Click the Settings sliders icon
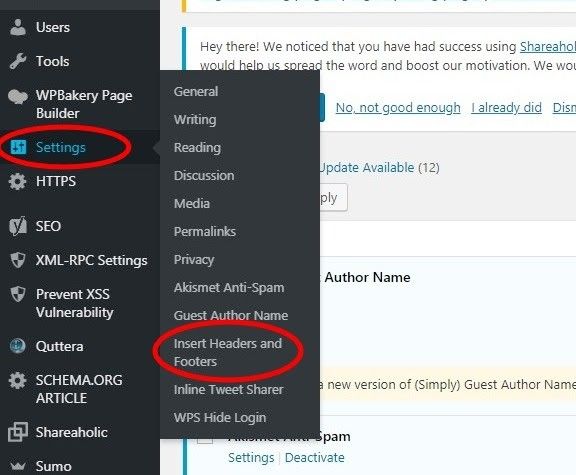576x475 pixels. 18,147
